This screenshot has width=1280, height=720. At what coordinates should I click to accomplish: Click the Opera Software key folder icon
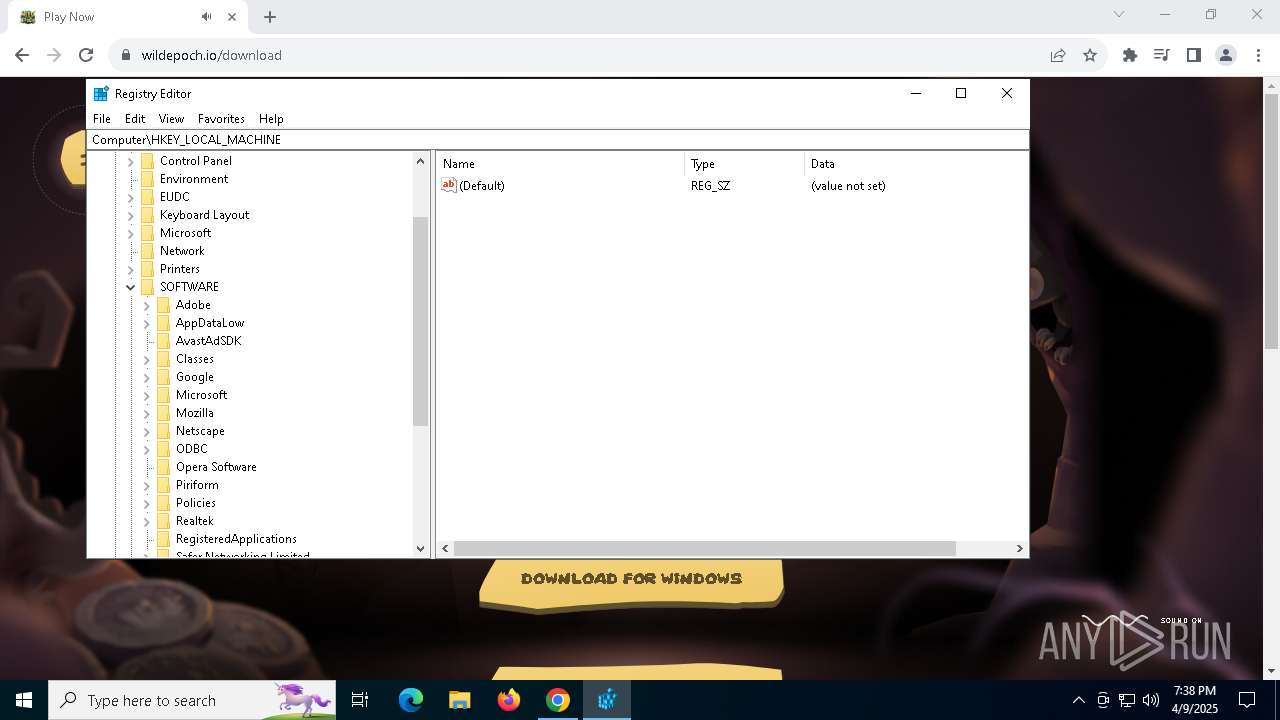point(164,467)
